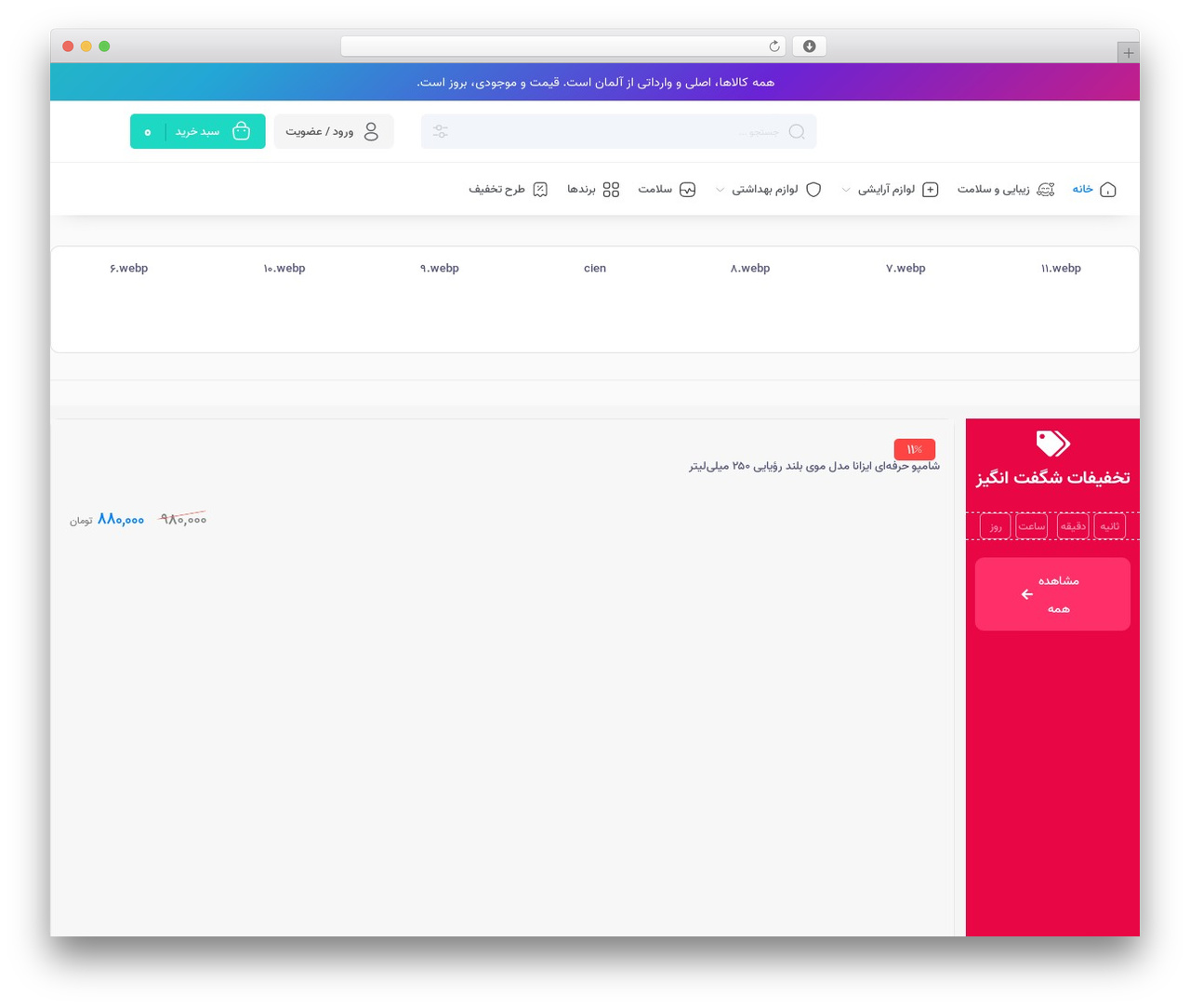
Task: Click the browser address bar
Action: [563, 46]
